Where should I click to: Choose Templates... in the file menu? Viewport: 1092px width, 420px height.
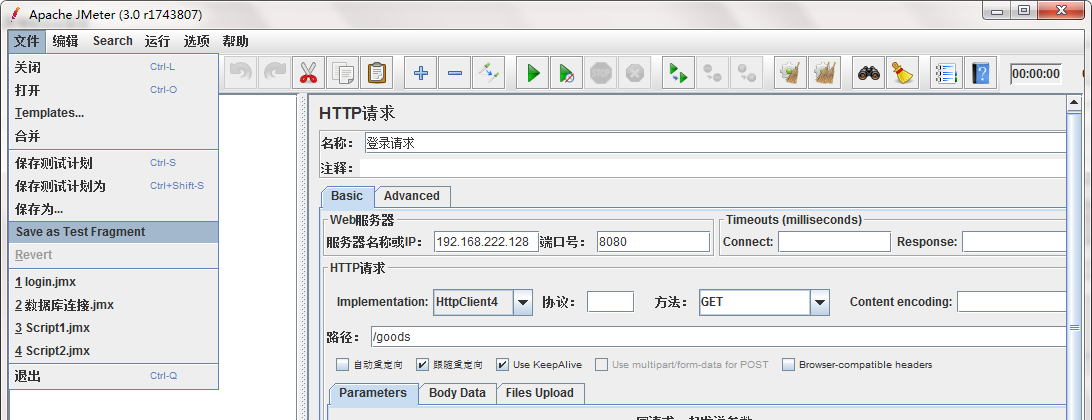(x=114, y=113)
